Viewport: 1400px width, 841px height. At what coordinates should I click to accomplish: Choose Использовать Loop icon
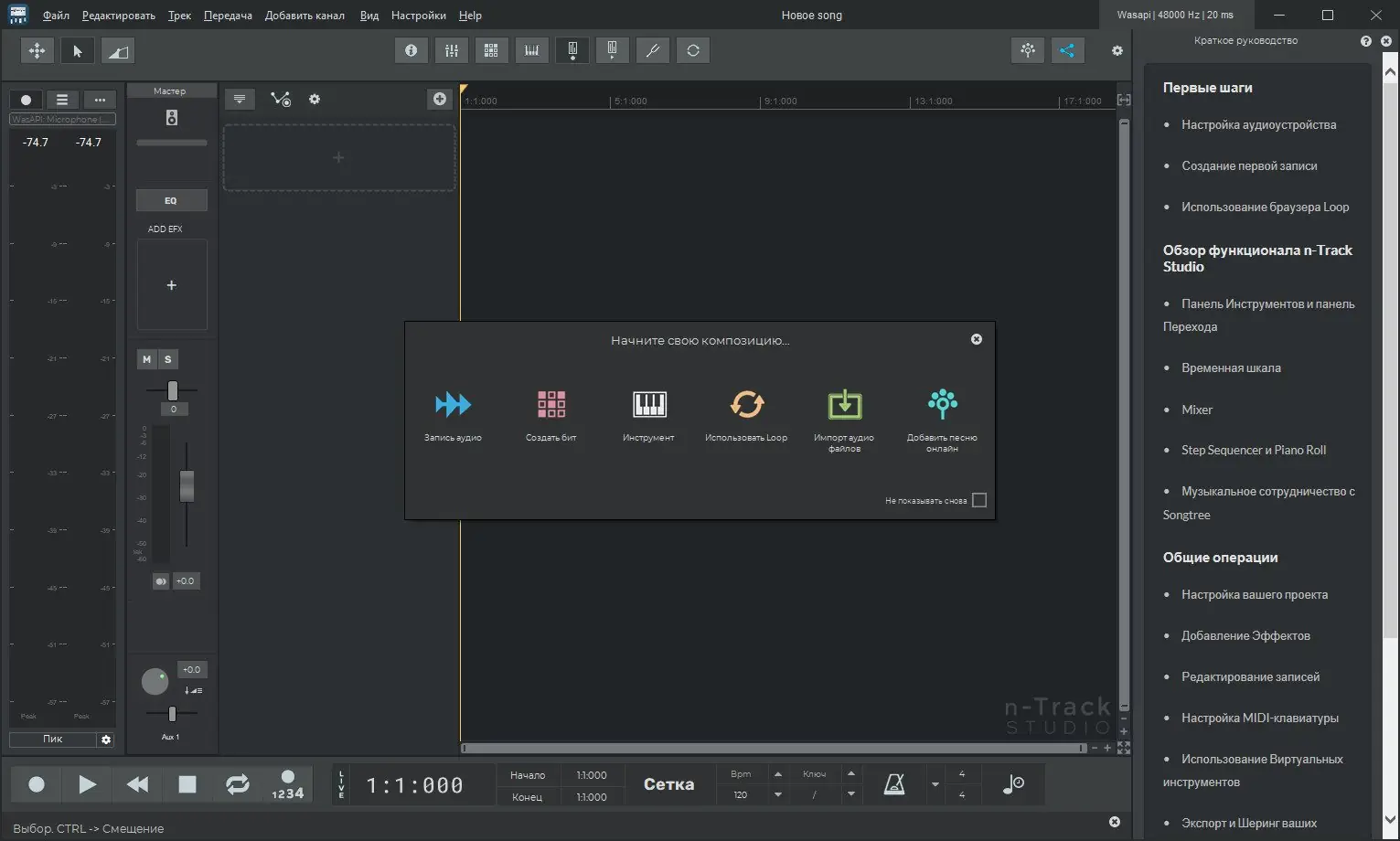point(746,404)
